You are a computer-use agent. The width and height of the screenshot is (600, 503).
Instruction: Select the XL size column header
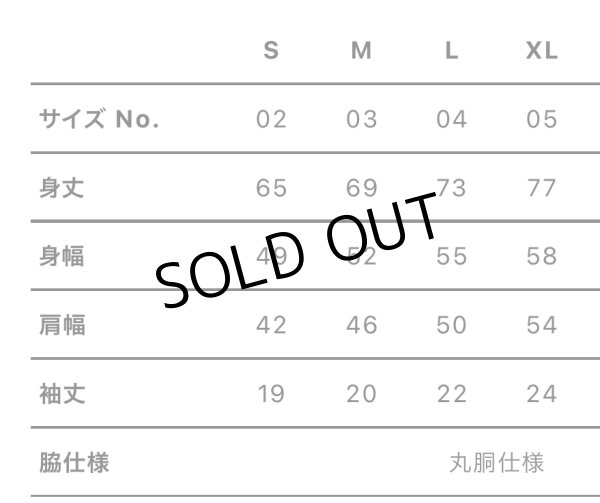(x=541, y=50)
